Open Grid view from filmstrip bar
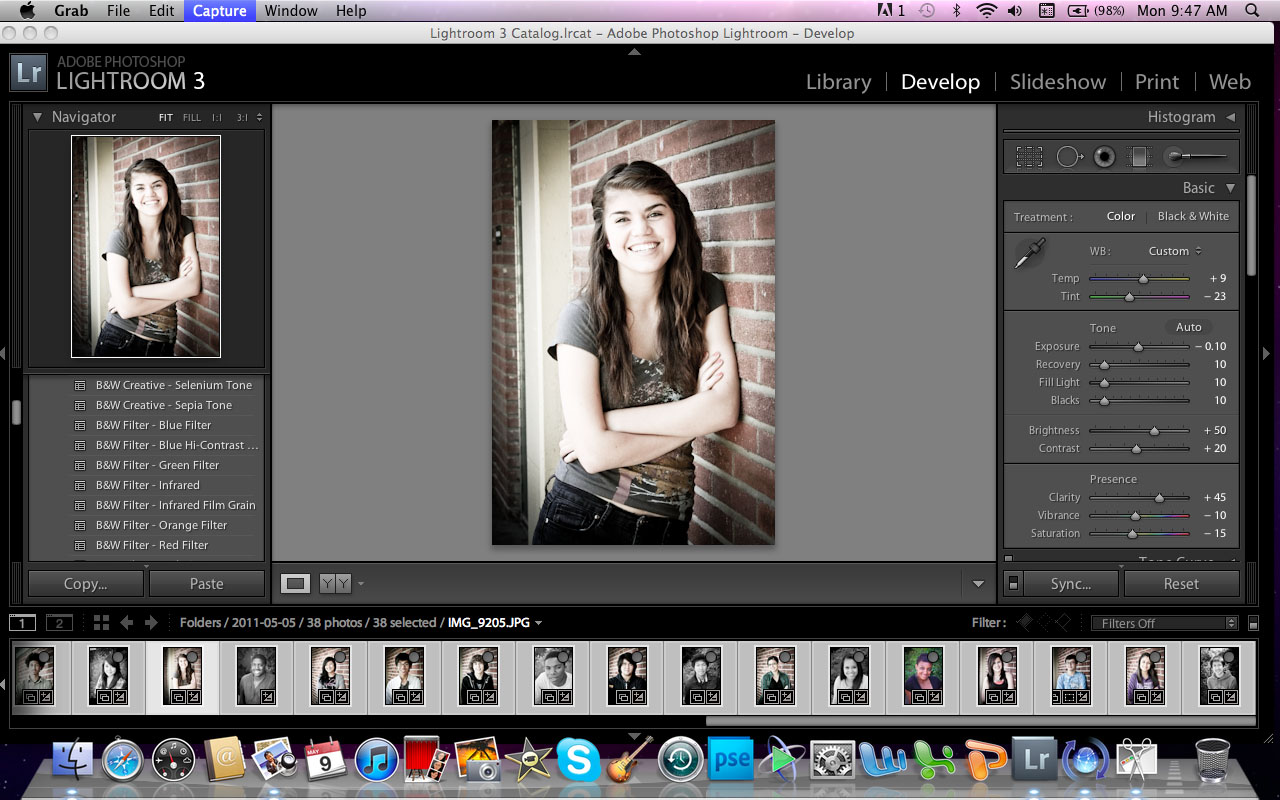This screenshot has width=1280, height=800. (101, 622)
